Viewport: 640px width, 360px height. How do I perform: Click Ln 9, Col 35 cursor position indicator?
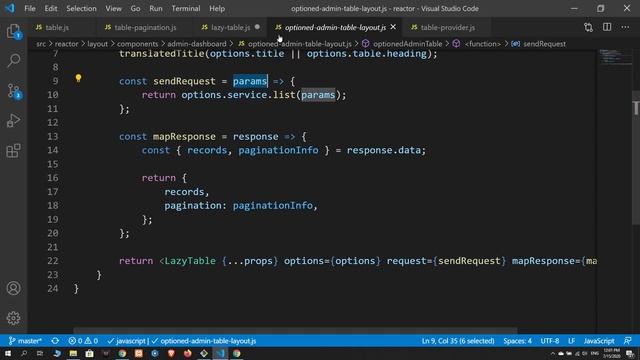[458, 341]
